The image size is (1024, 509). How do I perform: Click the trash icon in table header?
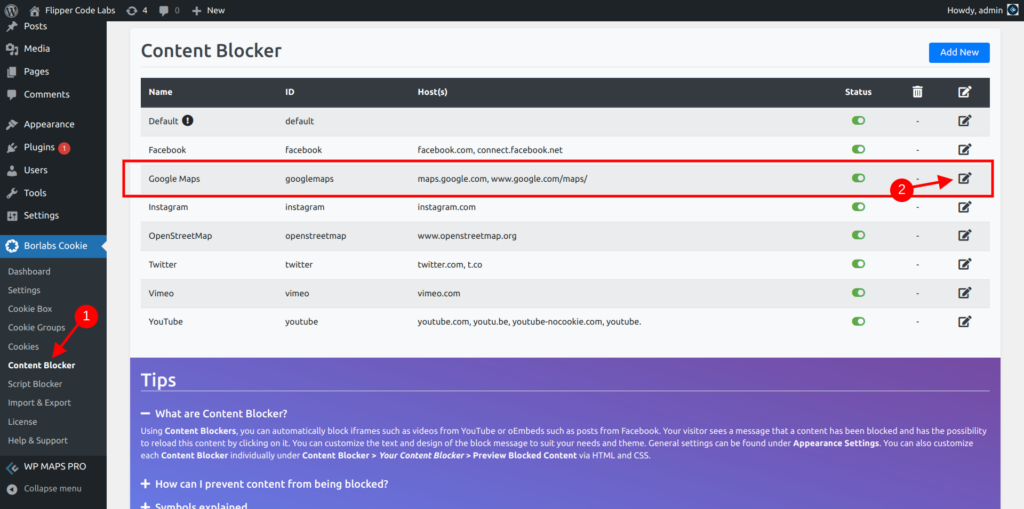[918, 92]
